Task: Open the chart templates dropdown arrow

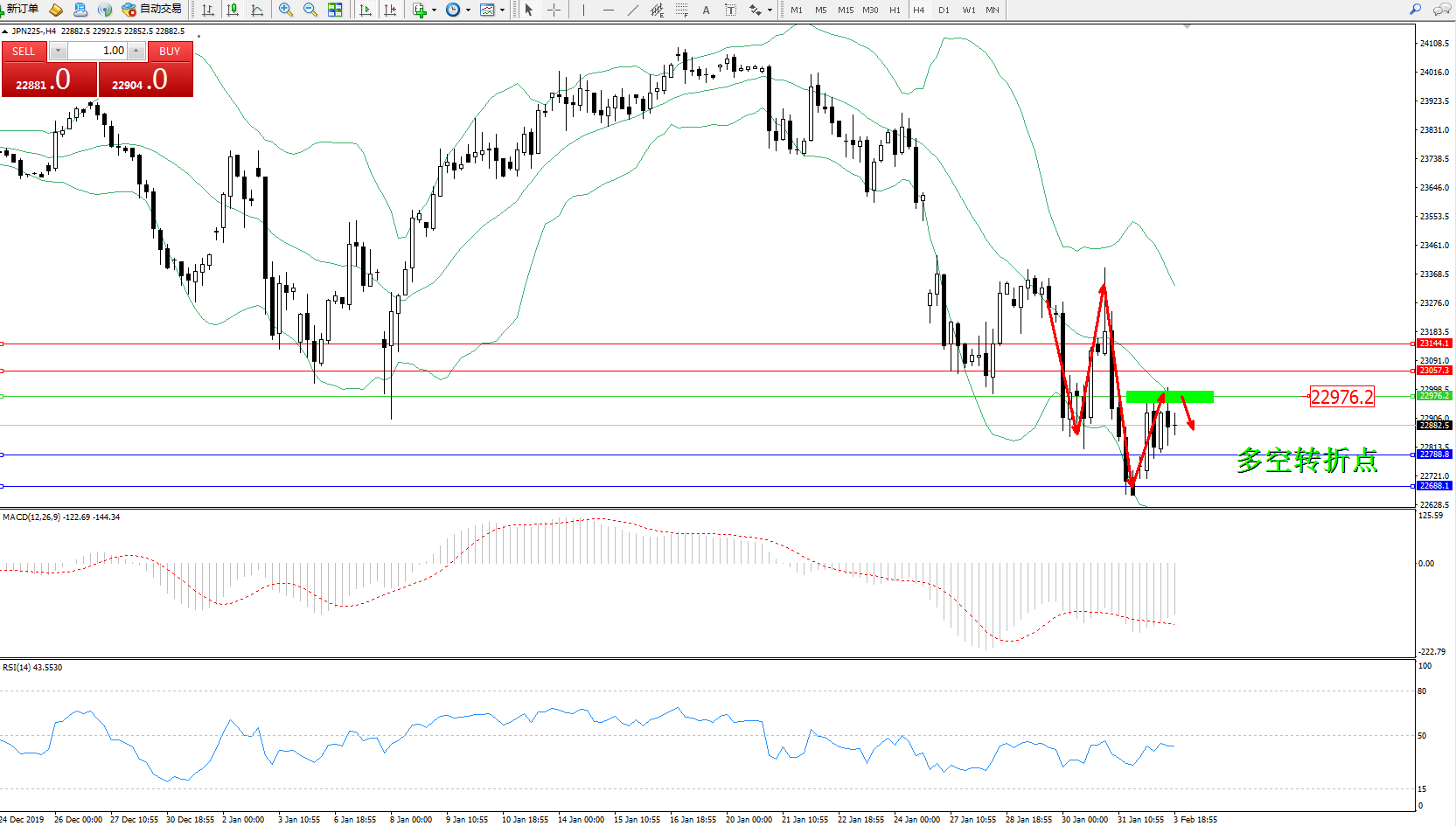Action: tap(502, 10)
